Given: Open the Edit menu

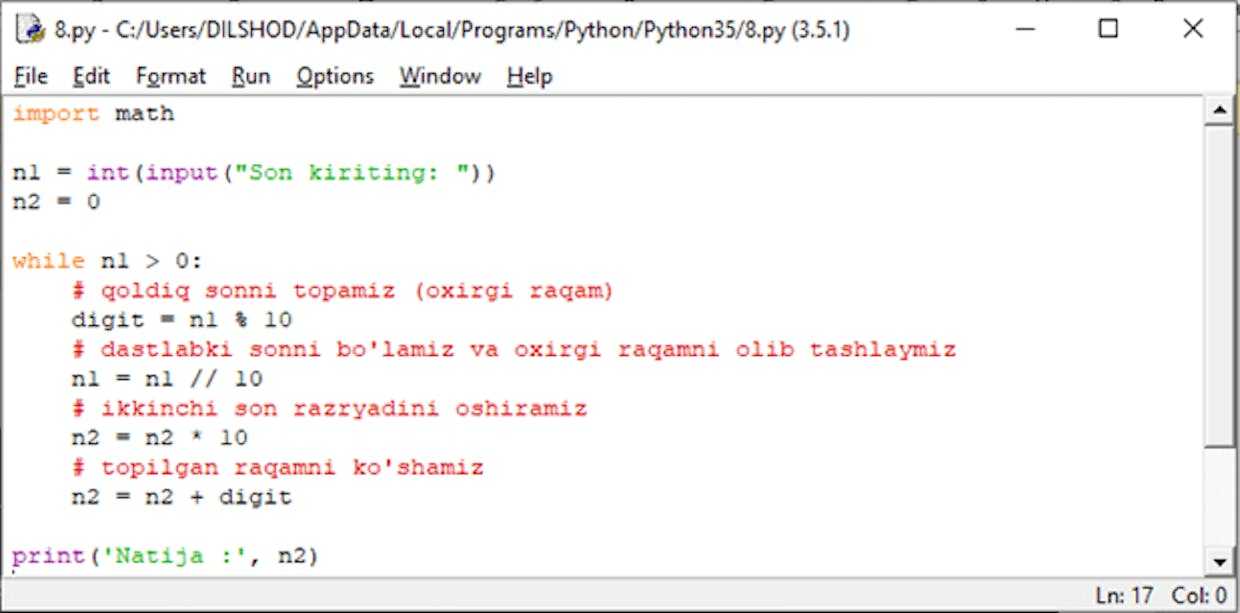Looking at the screenshot, I should point(91,76).
